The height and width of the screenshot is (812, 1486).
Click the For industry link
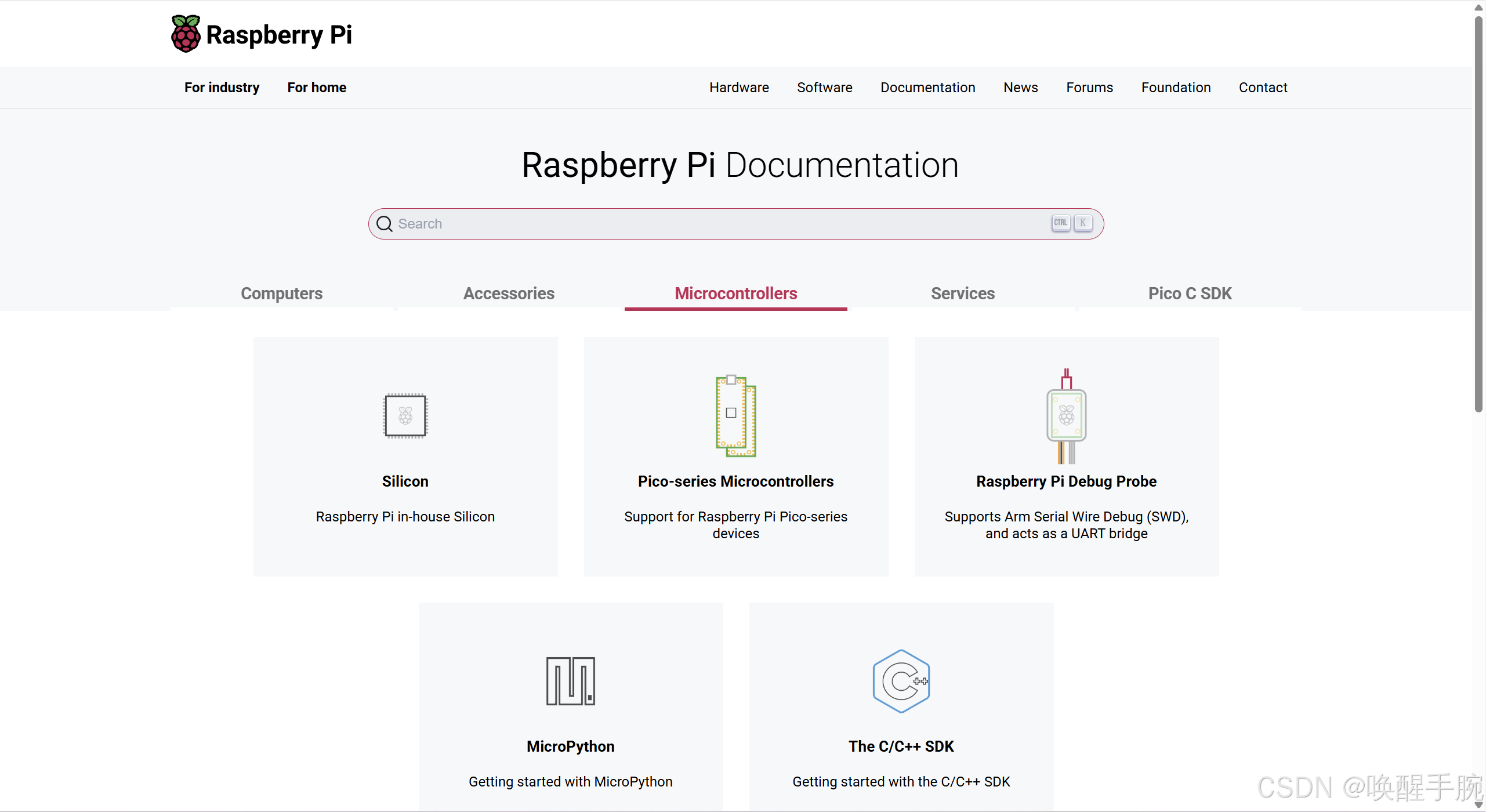(222, 88)
